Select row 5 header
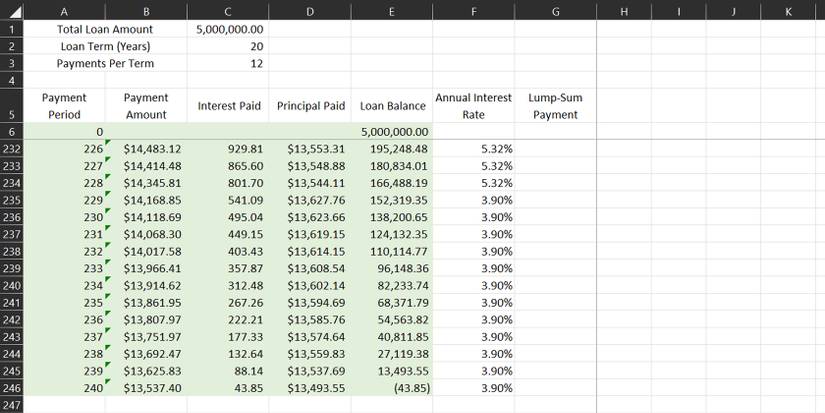 (x=13, y=105)
